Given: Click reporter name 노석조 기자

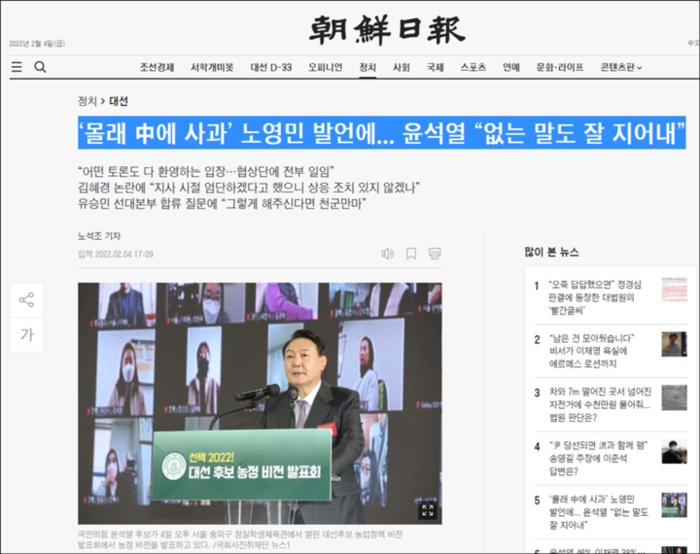Looking at the screenshot, I should click(x=100, y=236).
